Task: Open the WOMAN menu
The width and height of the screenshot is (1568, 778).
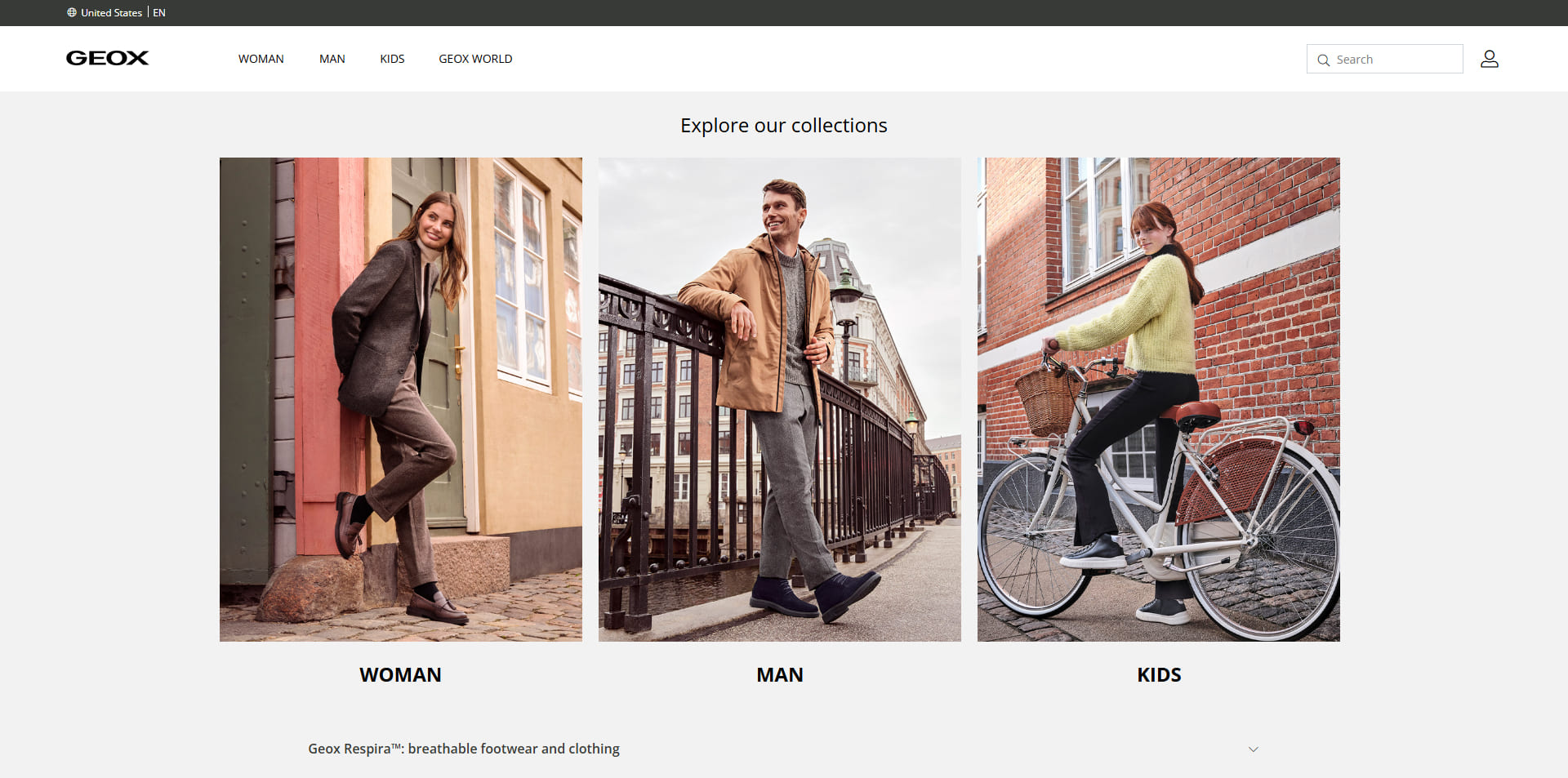Action: (261, 59)
